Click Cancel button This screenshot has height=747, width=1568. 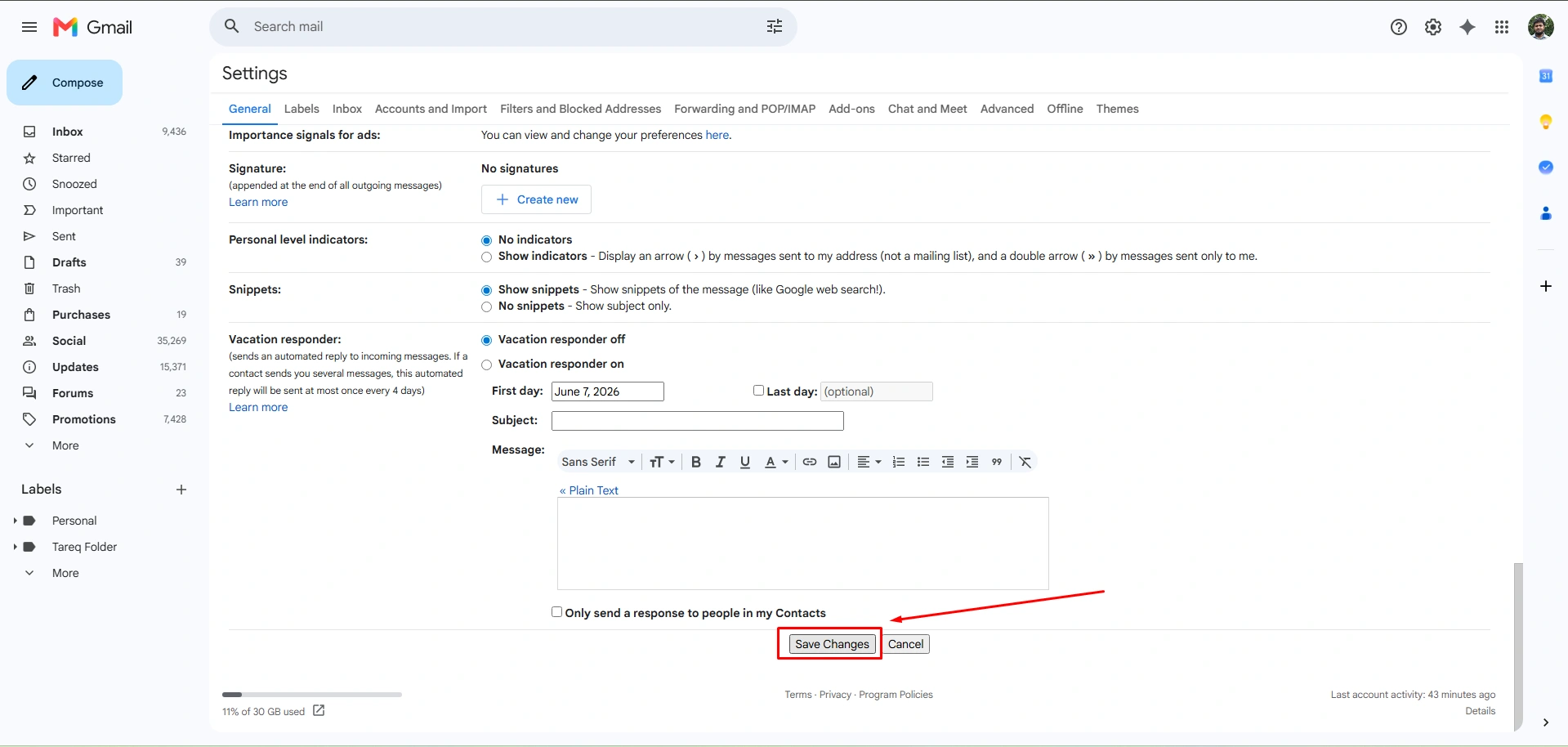point(905,644)
